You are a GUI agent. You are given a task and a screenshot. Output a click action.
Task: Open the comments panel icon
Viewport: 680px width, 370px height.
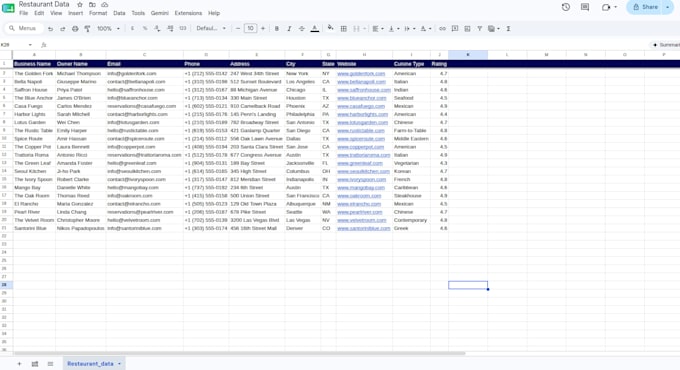point(585,7)
